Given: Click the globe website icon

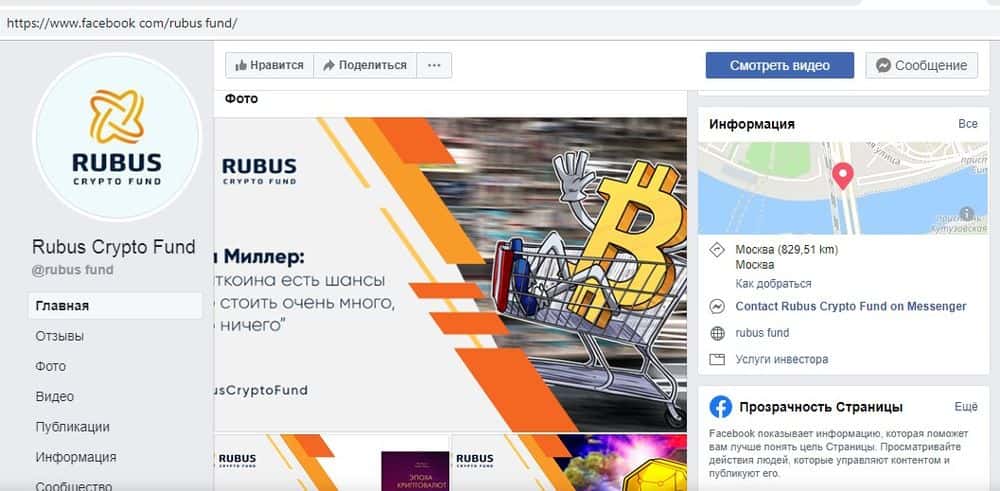Looking at the screenshot, I should pos(717,333).
